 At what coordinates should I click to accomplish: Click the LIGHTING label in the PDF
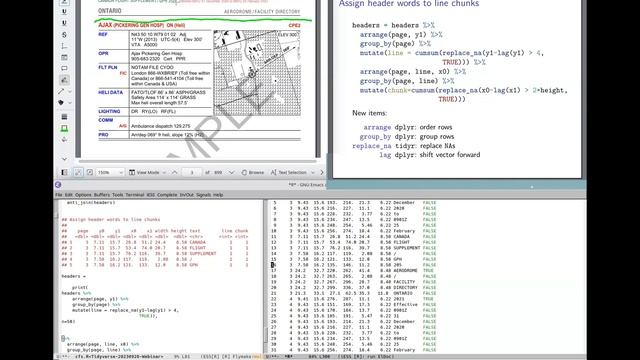[x=109, y=111]
